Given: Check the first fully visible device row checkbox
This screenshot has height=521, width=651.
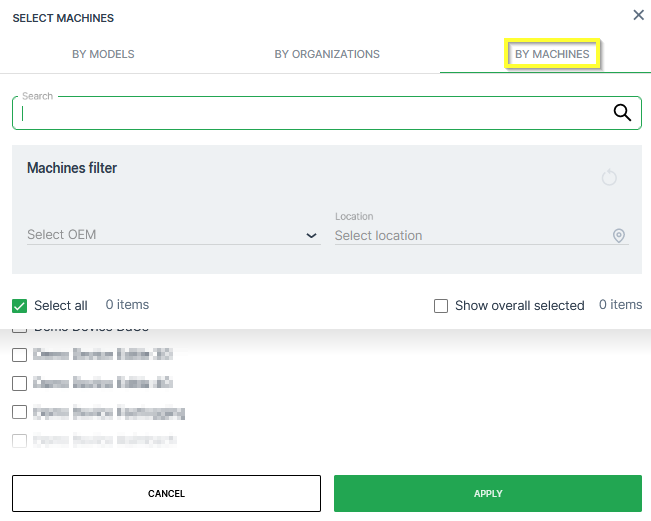Looking at the screenshot, I should click(x=19, y=354).
